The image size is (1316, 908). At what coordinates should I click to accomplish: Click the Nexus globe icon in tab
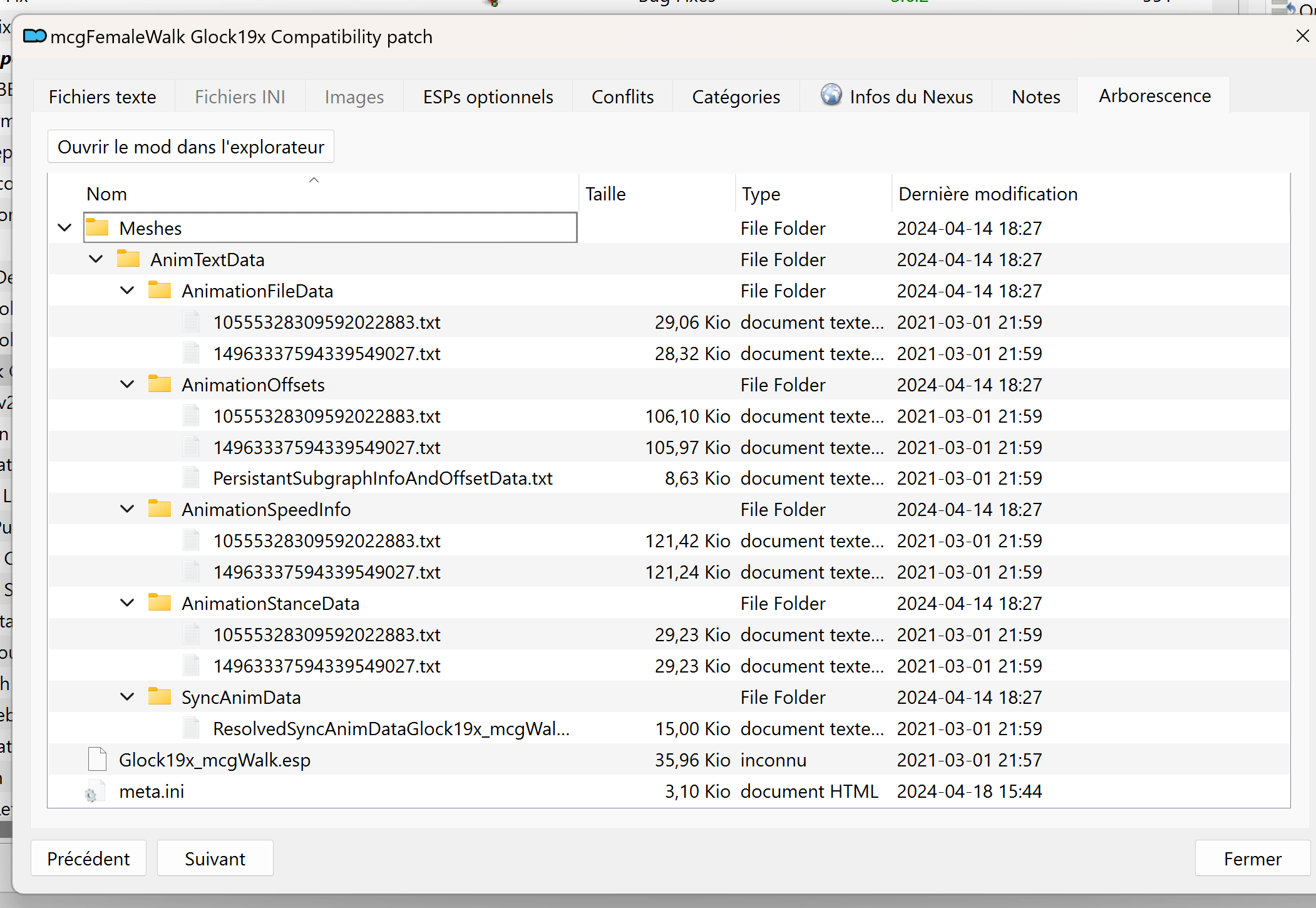pos(831,95)
